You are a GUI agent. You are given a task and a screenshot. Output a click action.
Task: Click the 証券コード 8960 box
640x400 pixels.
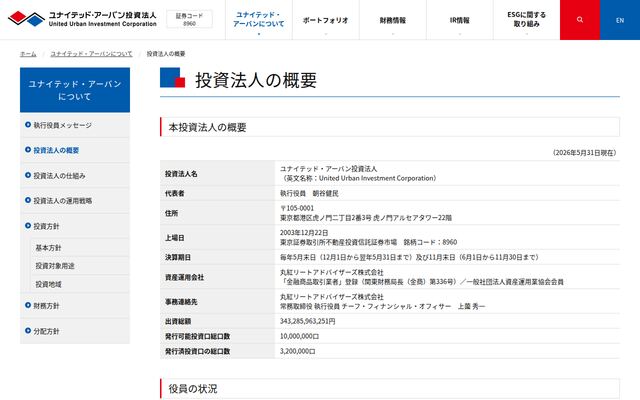189,19
